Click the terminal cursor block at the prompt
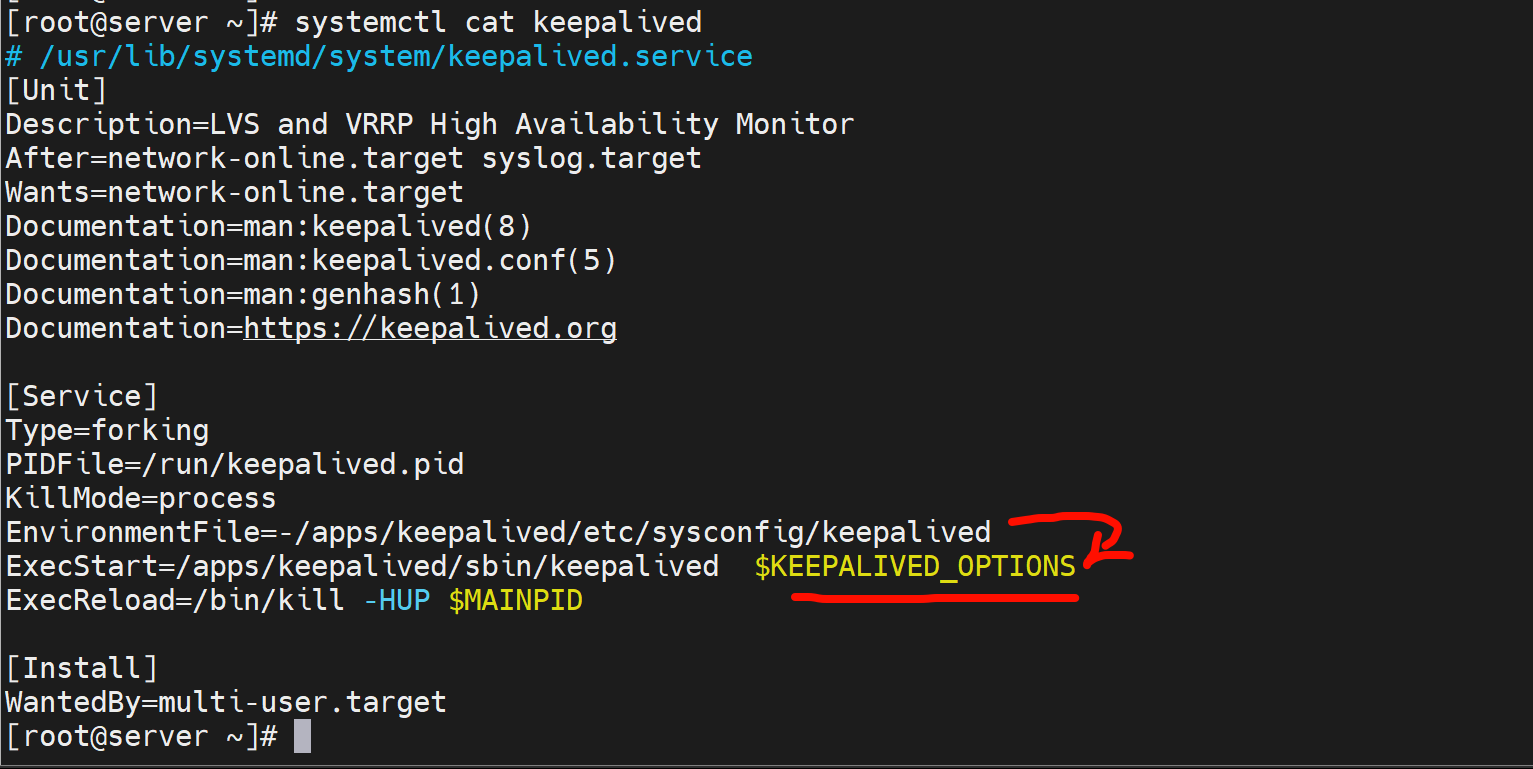This screenshot has width=1533, height=769. point(302,737)
